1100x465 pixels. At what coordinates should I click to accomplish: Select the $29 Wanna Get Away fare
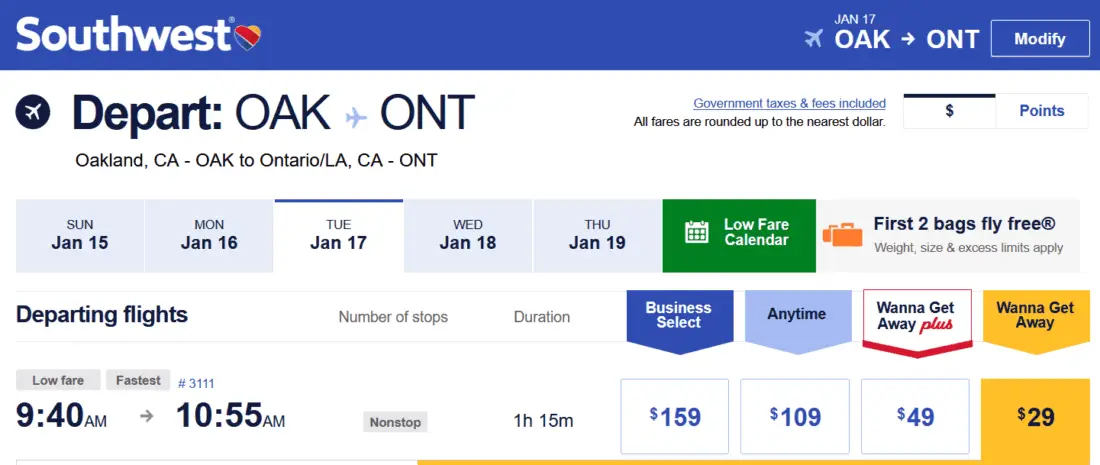point(1035,416)
